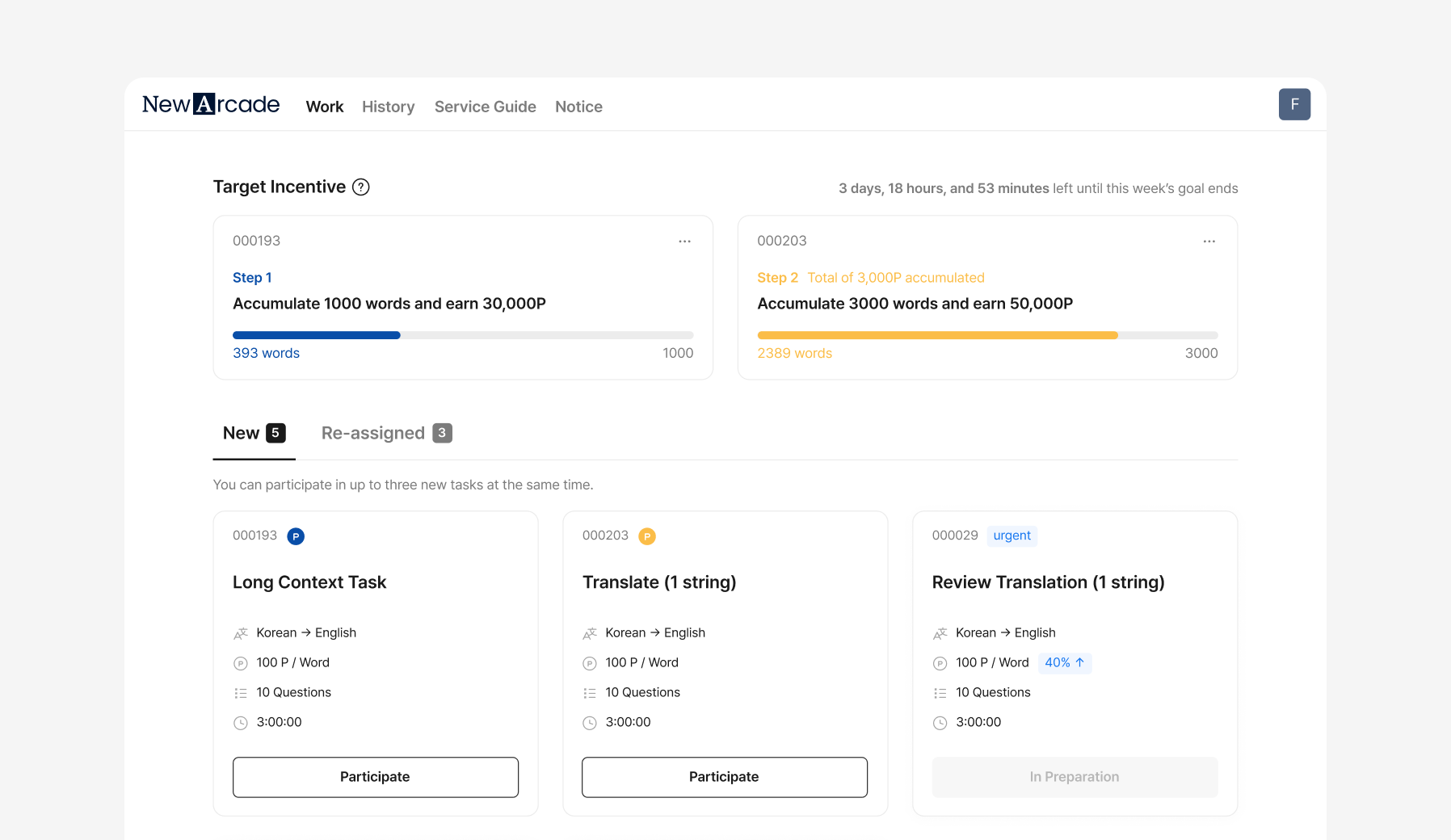
Task: Open the user profile avatar F
Action: pos(1294,104)
